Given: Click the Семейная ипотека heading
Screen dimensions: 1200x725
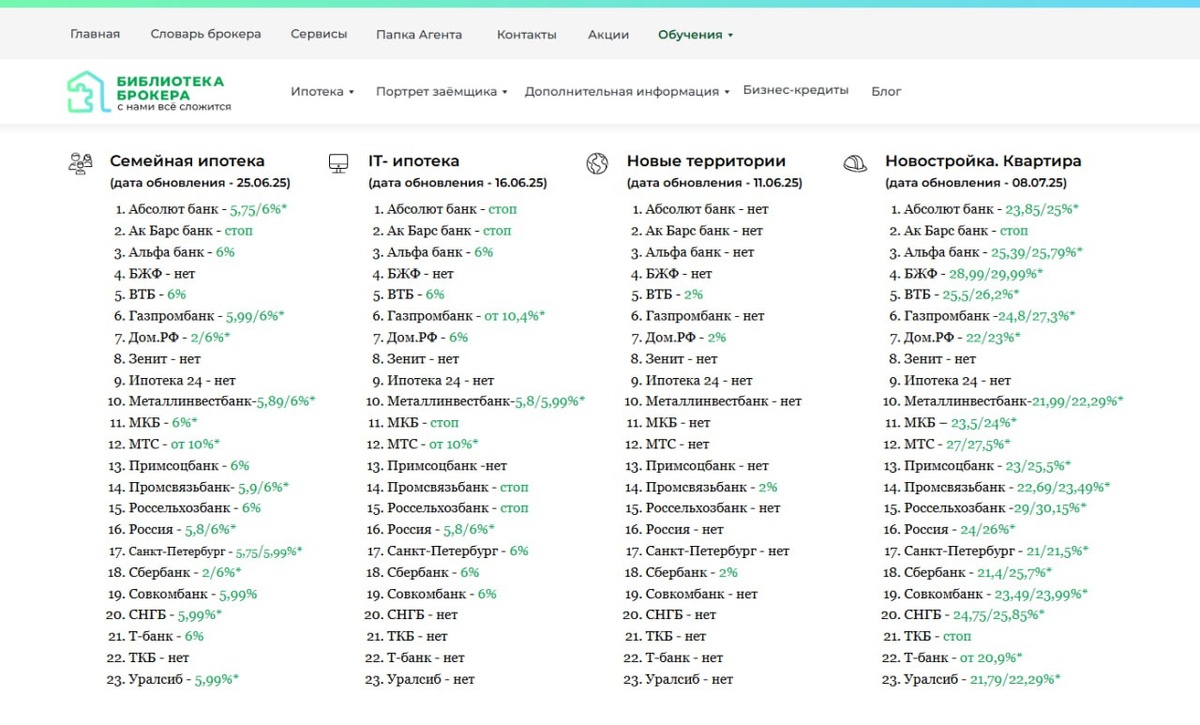Looking at the screenshot, I should 187,161.
